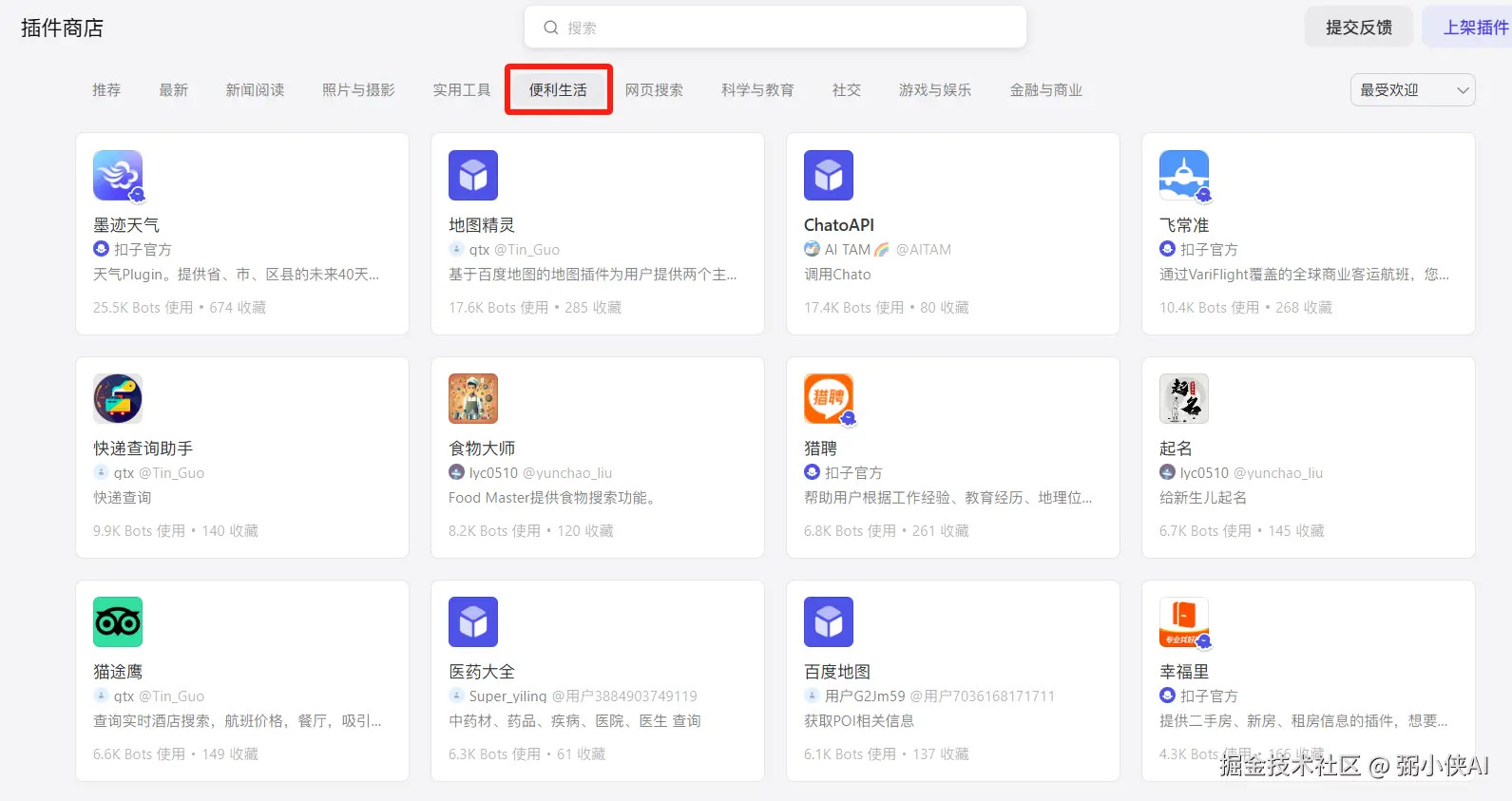Open the 地图精灵 cube icon
This screenshot has height=801, width=1512.
click(473, 175)
